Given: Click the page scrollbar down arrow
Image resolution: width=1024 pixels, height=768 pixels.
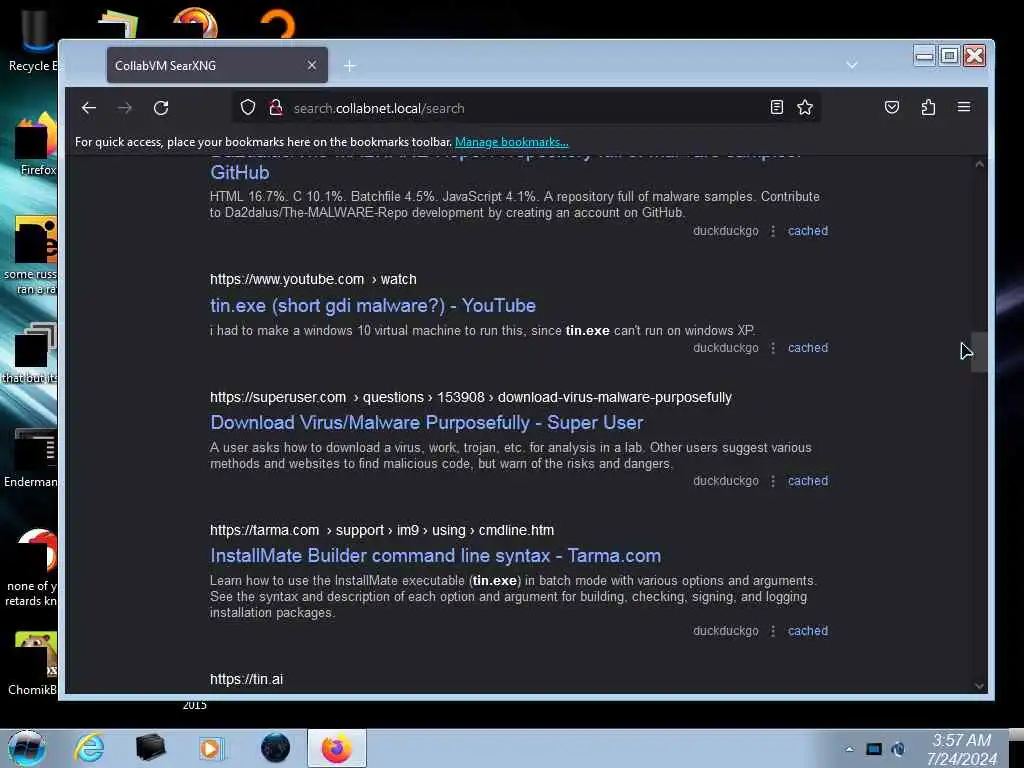Looking at the screenshot, I should [979, 686].
